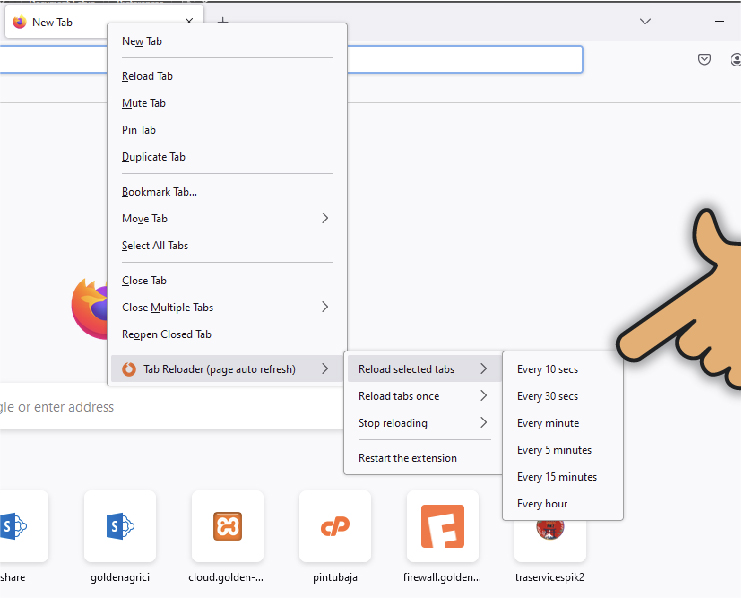Expand the Move Tab submenu

228,218
